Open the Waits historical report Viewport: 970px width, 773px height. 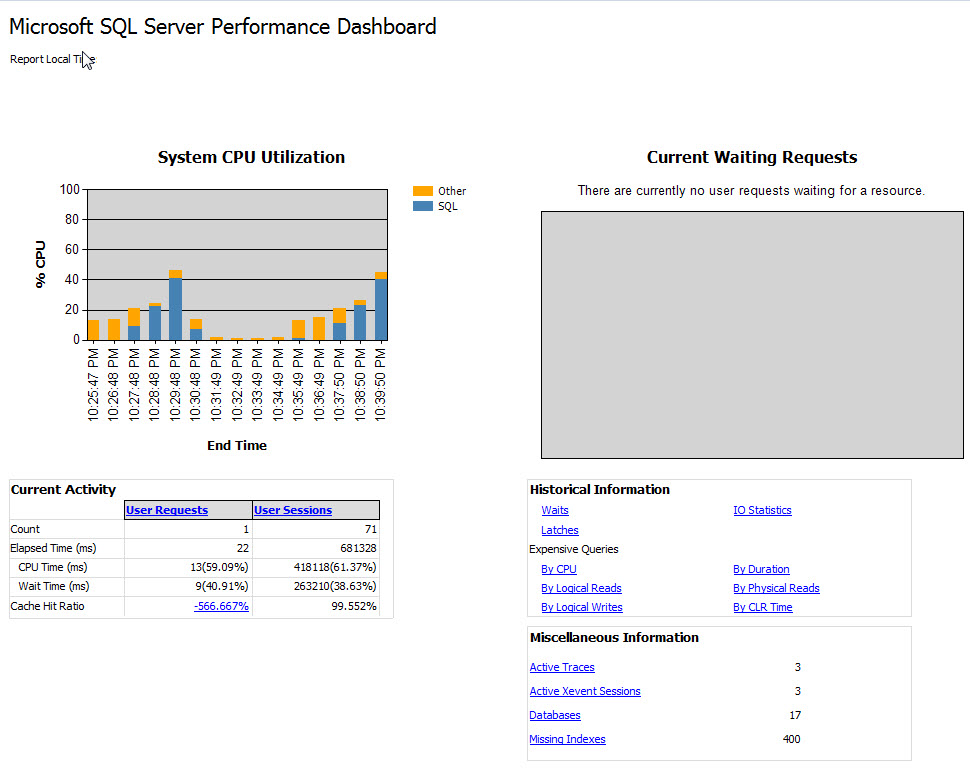click(554, 510)
